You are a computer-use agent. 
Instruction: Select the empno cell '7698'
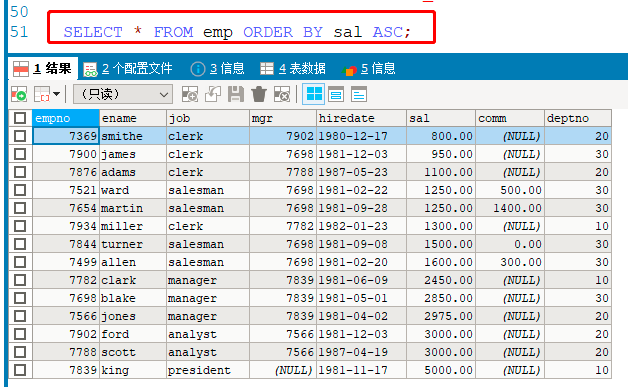[66, 298]
